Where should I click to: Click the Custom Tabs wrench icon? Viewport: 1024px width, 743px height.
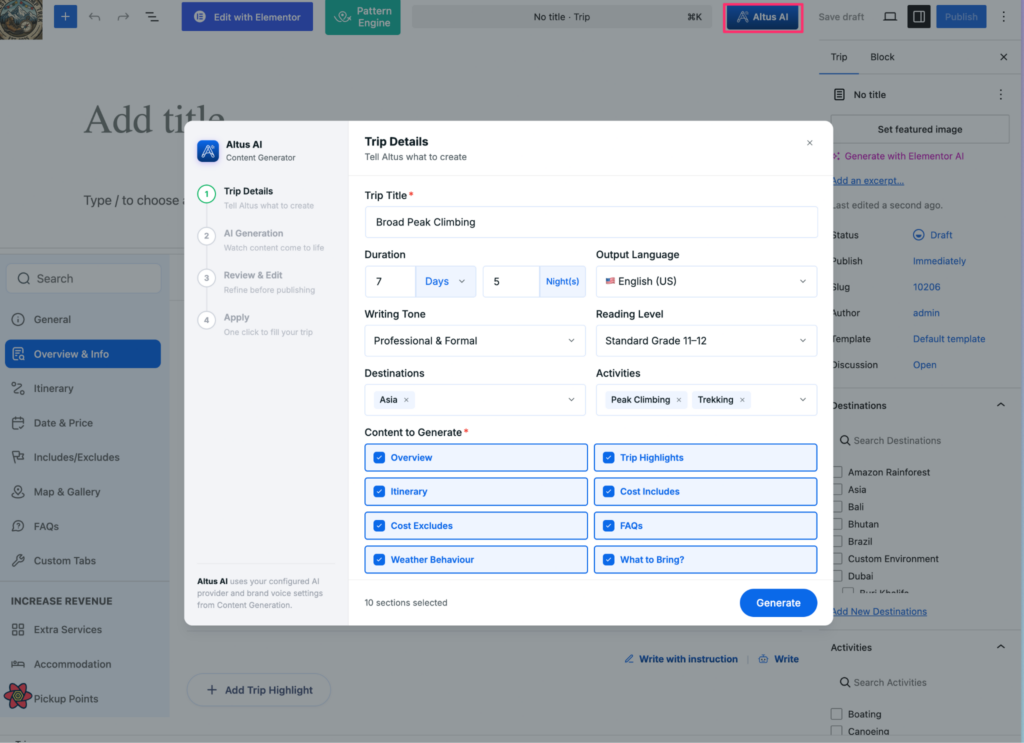[18, 560]
